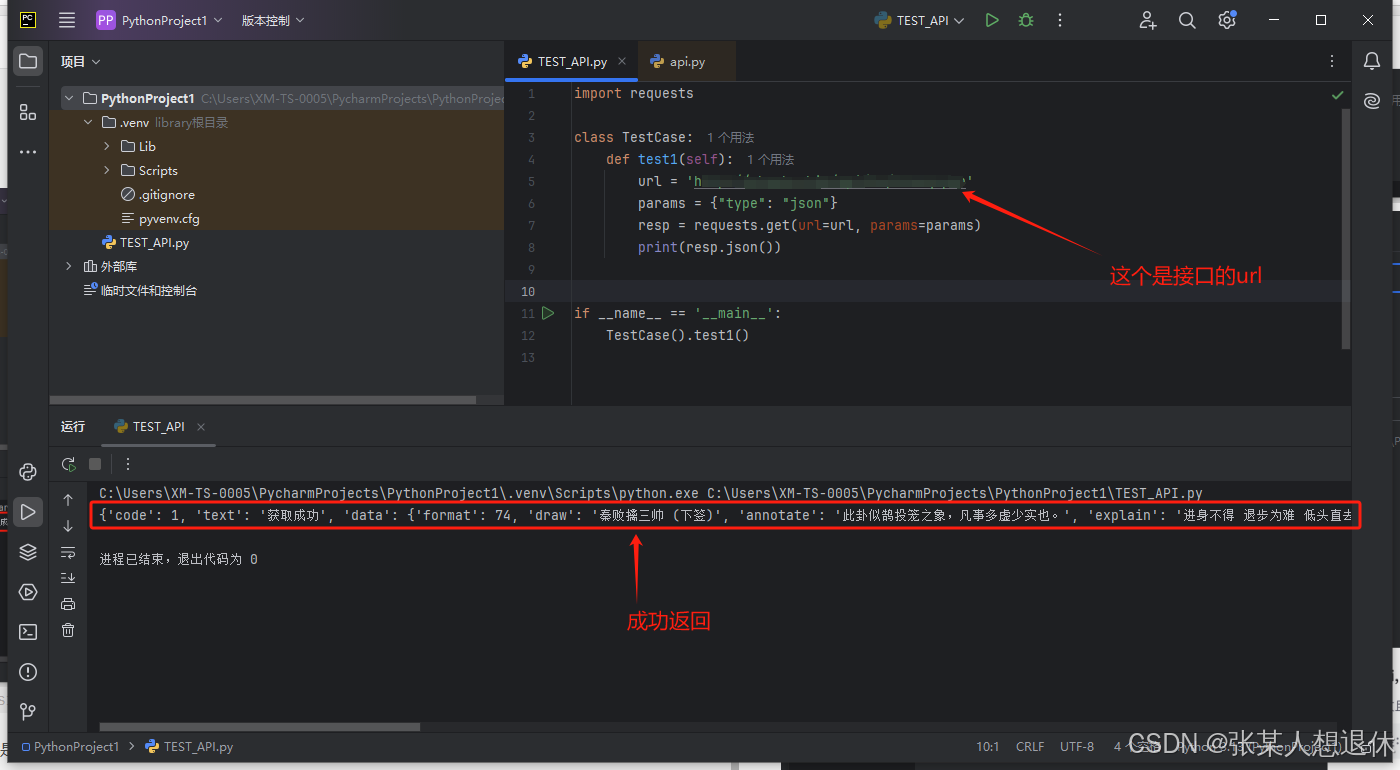
Task: Stop the running process
Action: point(95,464)
